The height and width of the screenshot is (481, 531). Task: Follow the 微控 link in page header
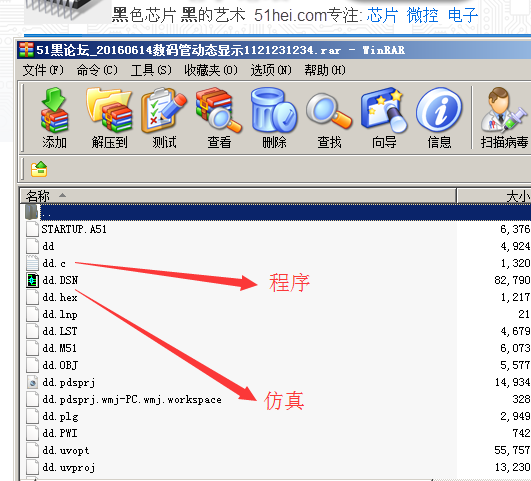422,15
